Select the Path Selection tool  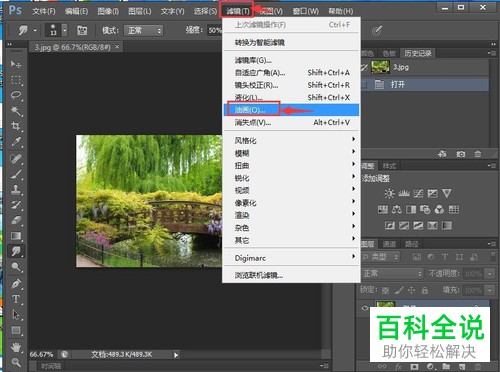coord(16,314)
